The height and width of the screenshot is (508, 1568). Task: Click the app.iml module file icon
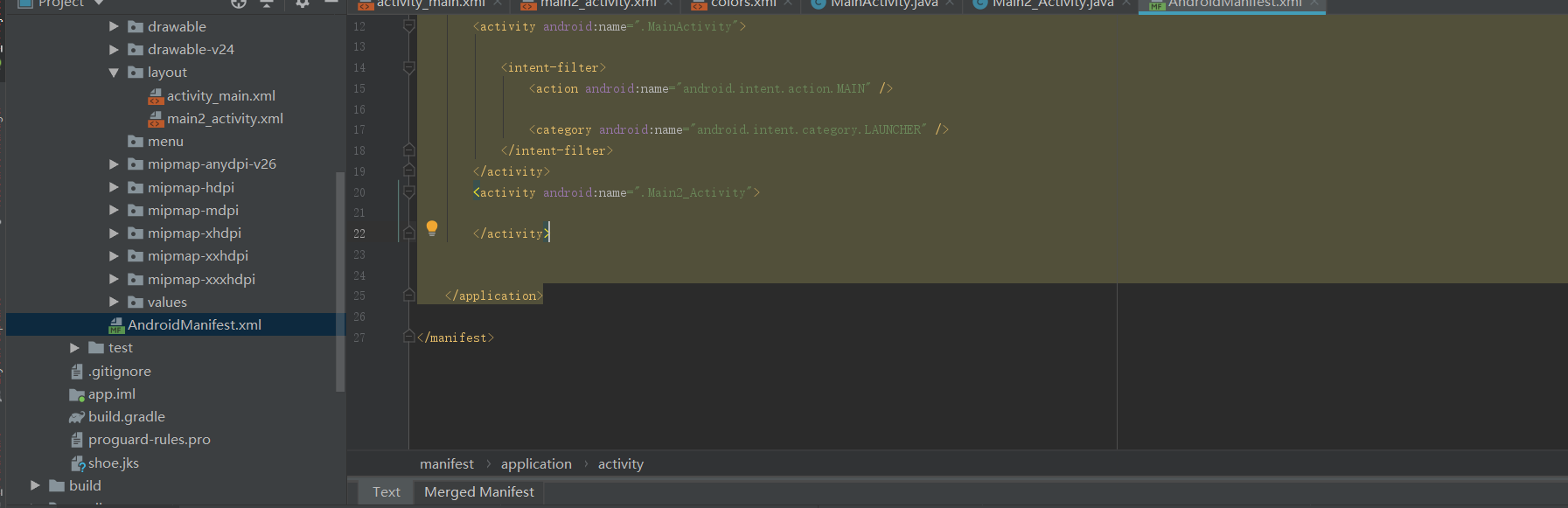point(77,394)
